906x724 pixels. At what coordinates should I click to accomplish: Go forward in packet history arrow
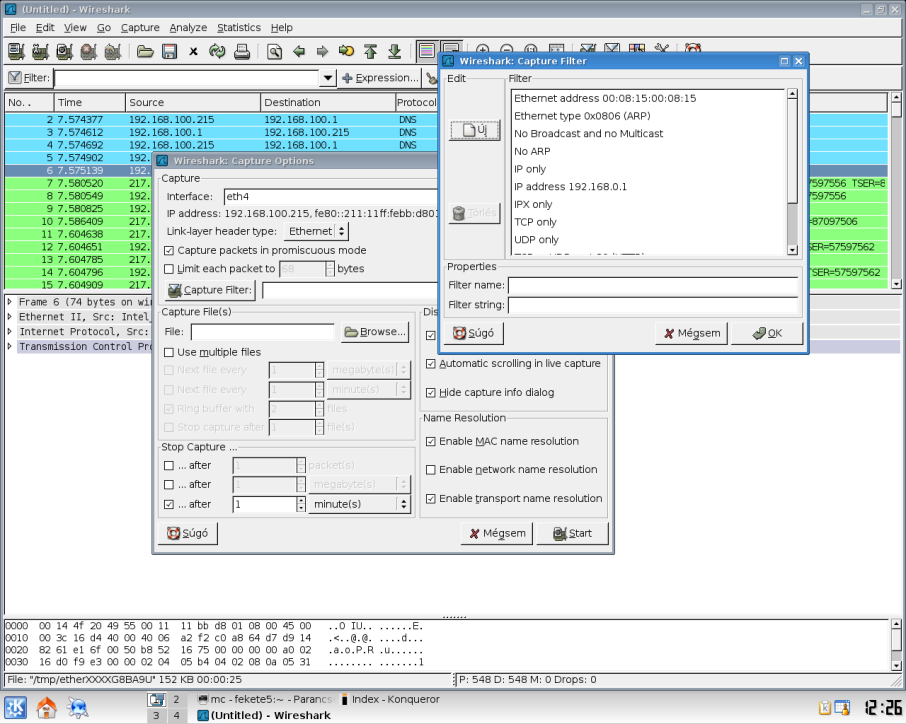[322, 51]
